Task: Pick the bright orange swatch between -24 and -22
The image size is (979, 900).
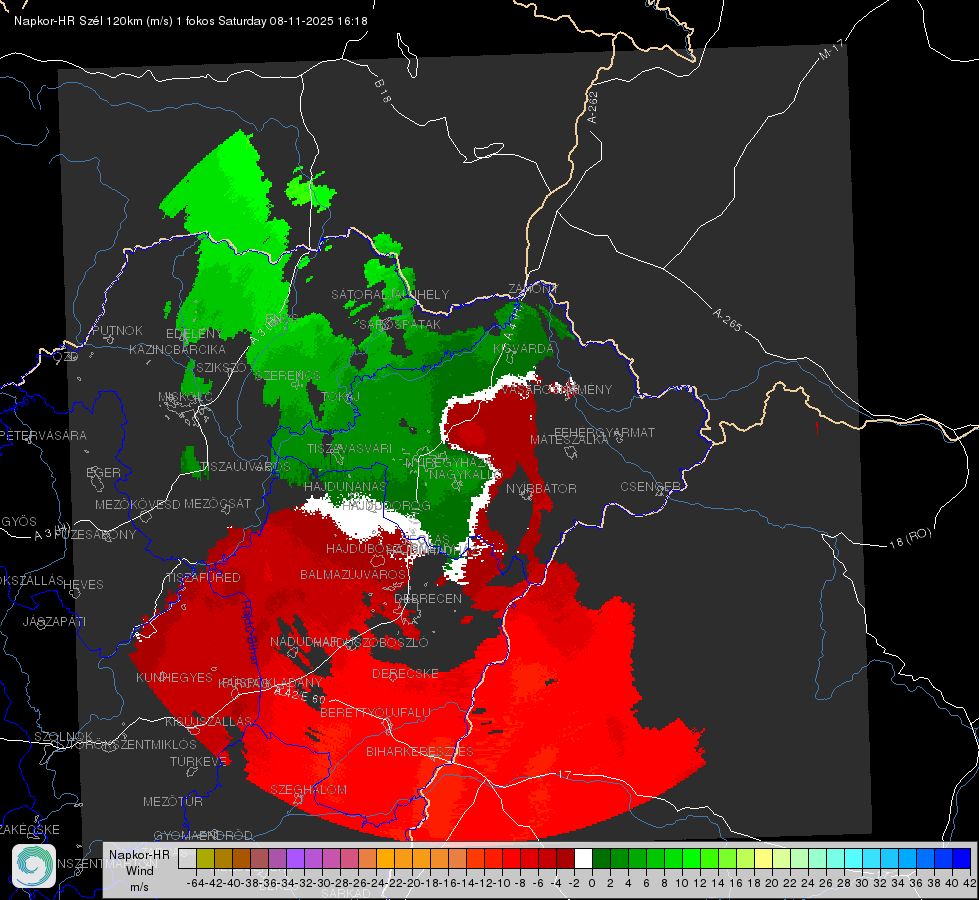Action: click(x=385, y=859)
